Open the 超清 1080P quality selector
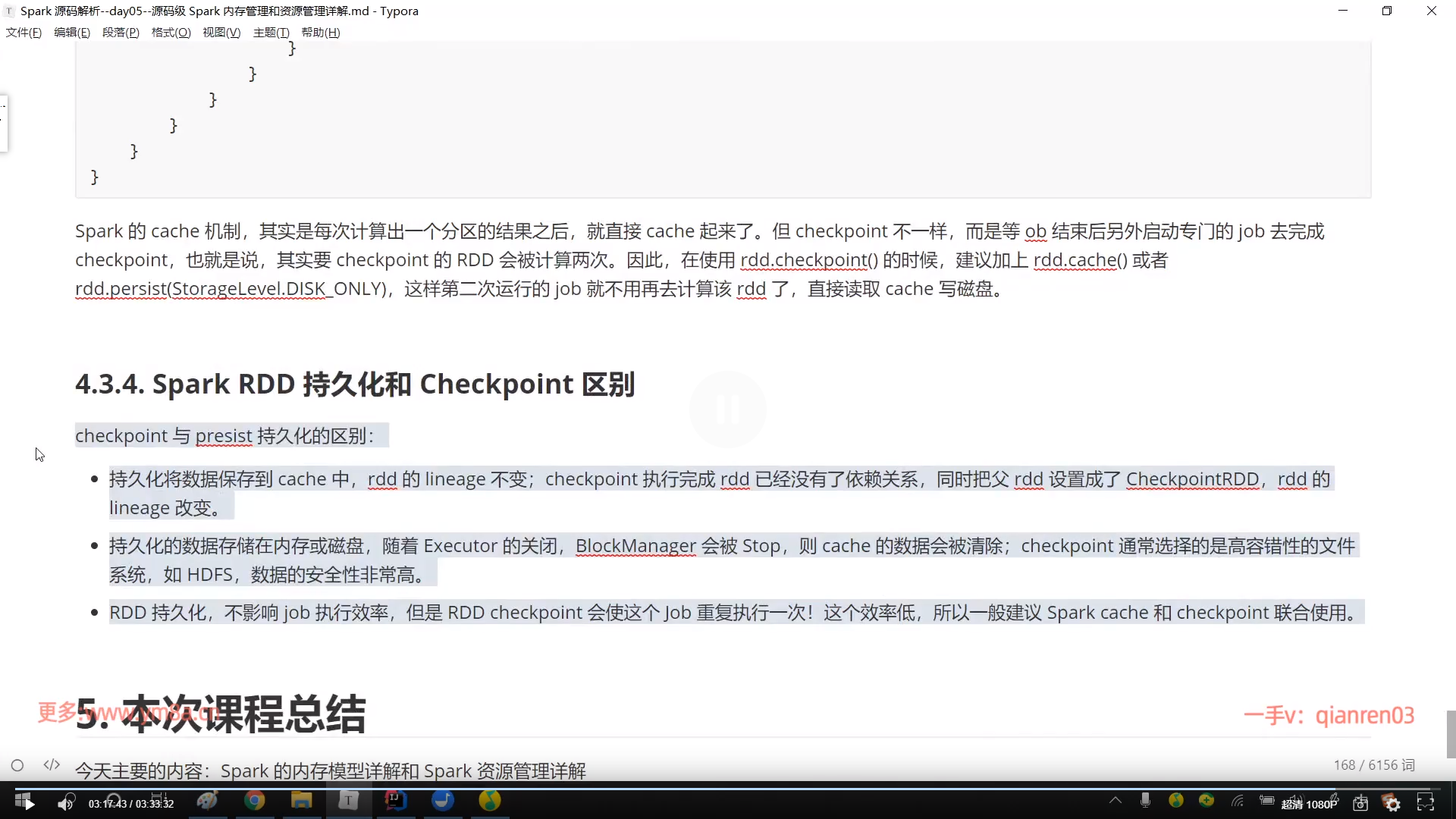Image resolution: width=1456 pixels, height=819 pixels. coord(1309,804)
